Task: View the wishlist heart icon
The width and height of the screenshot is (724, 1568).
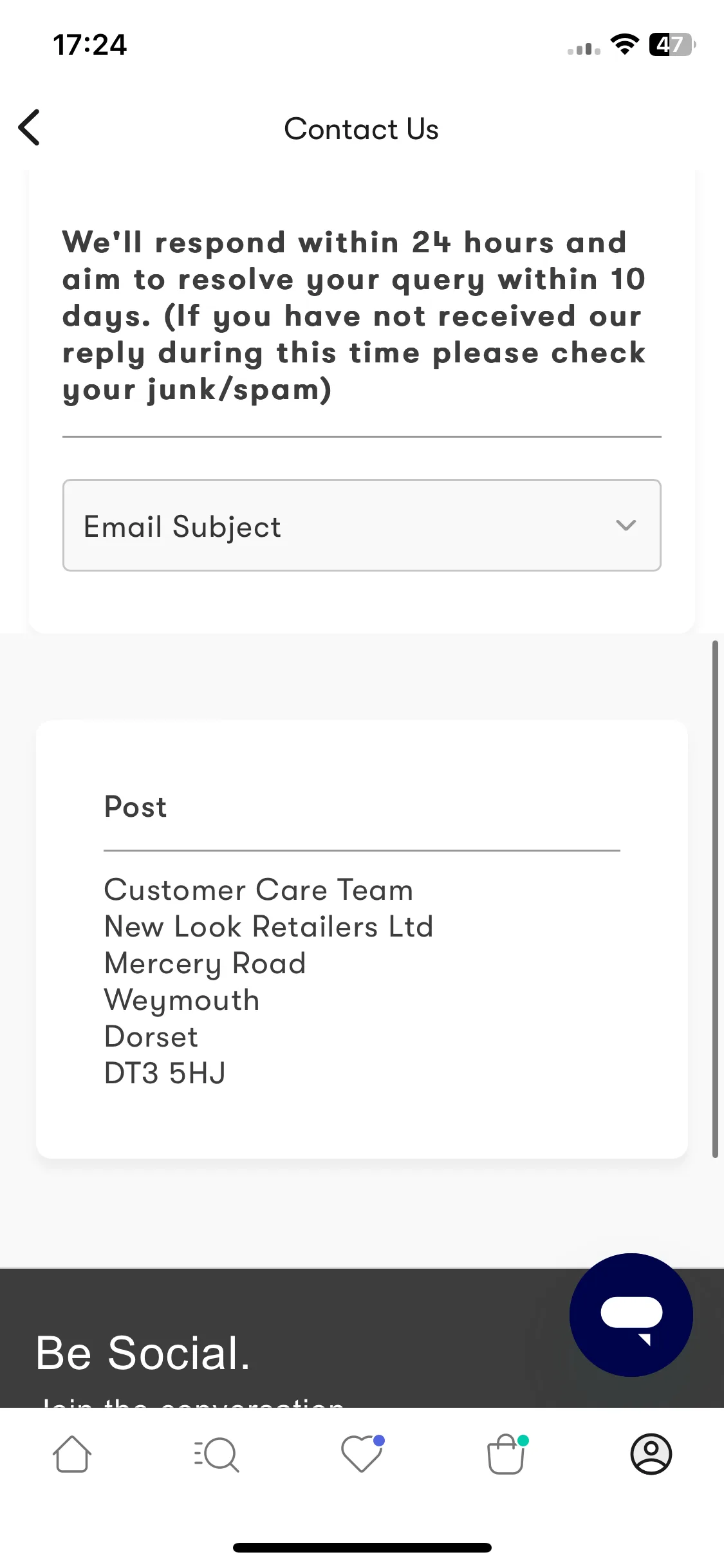Action: pyautogui.click(x=362, y=1454)
